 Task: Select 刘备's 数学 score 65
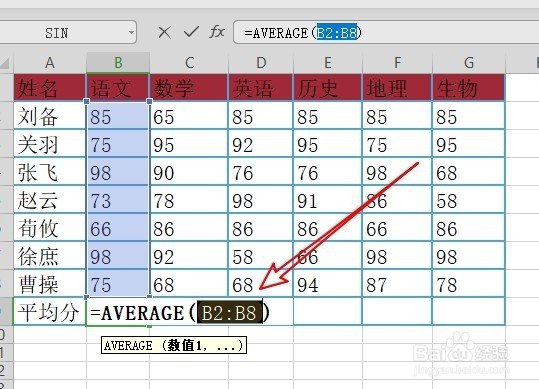[x=189, y=116]
